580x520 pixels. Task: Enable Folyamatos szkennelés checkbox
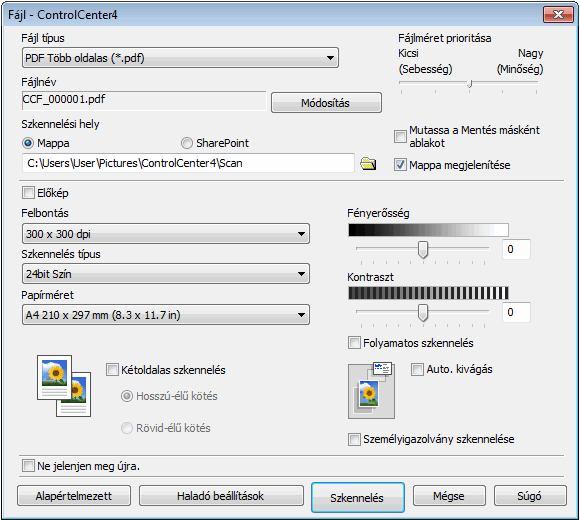(354, 342)
